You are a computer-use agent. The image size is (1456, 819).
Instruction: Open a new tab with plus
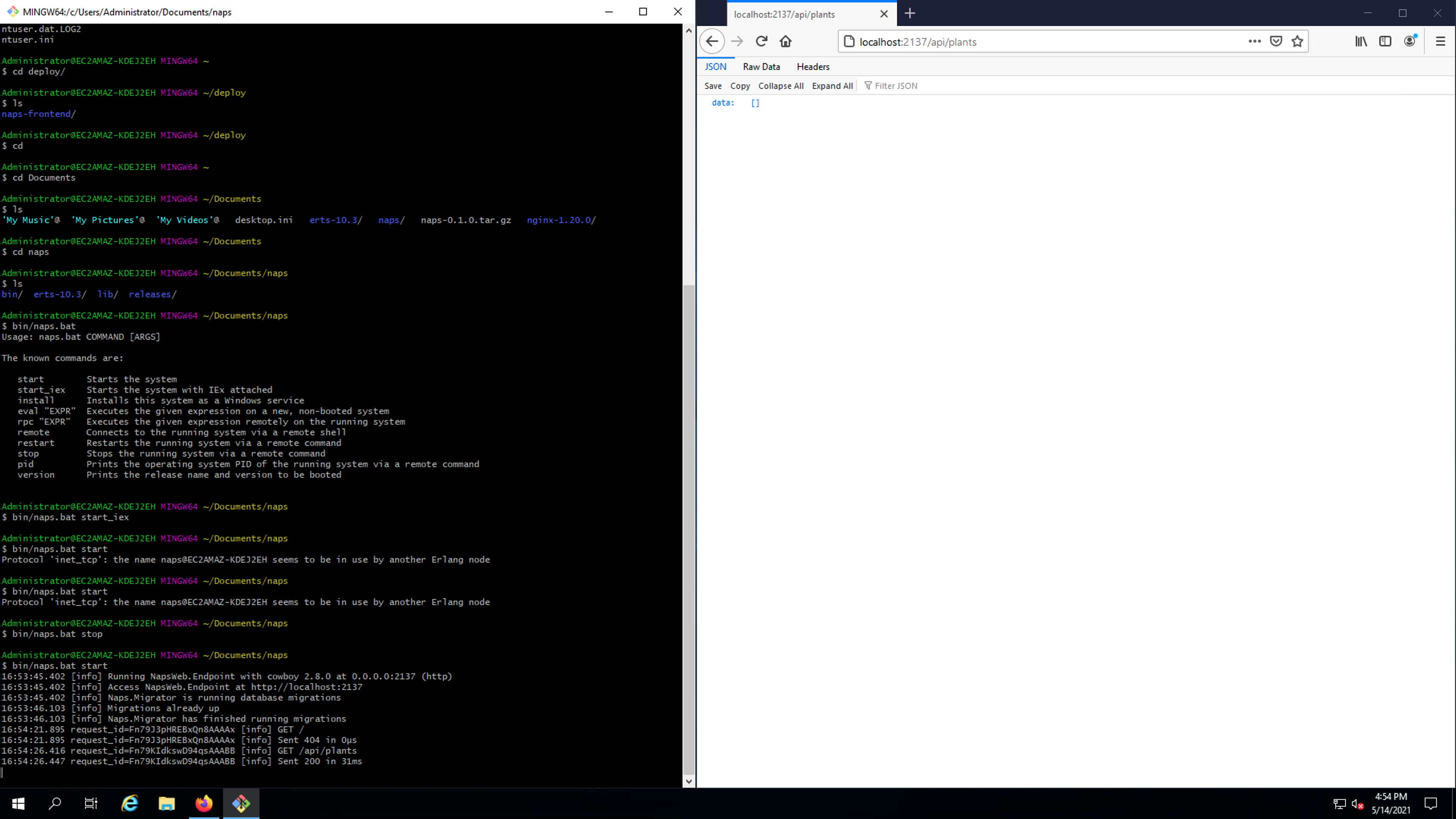pyautogui.click(x=910, y=14)
